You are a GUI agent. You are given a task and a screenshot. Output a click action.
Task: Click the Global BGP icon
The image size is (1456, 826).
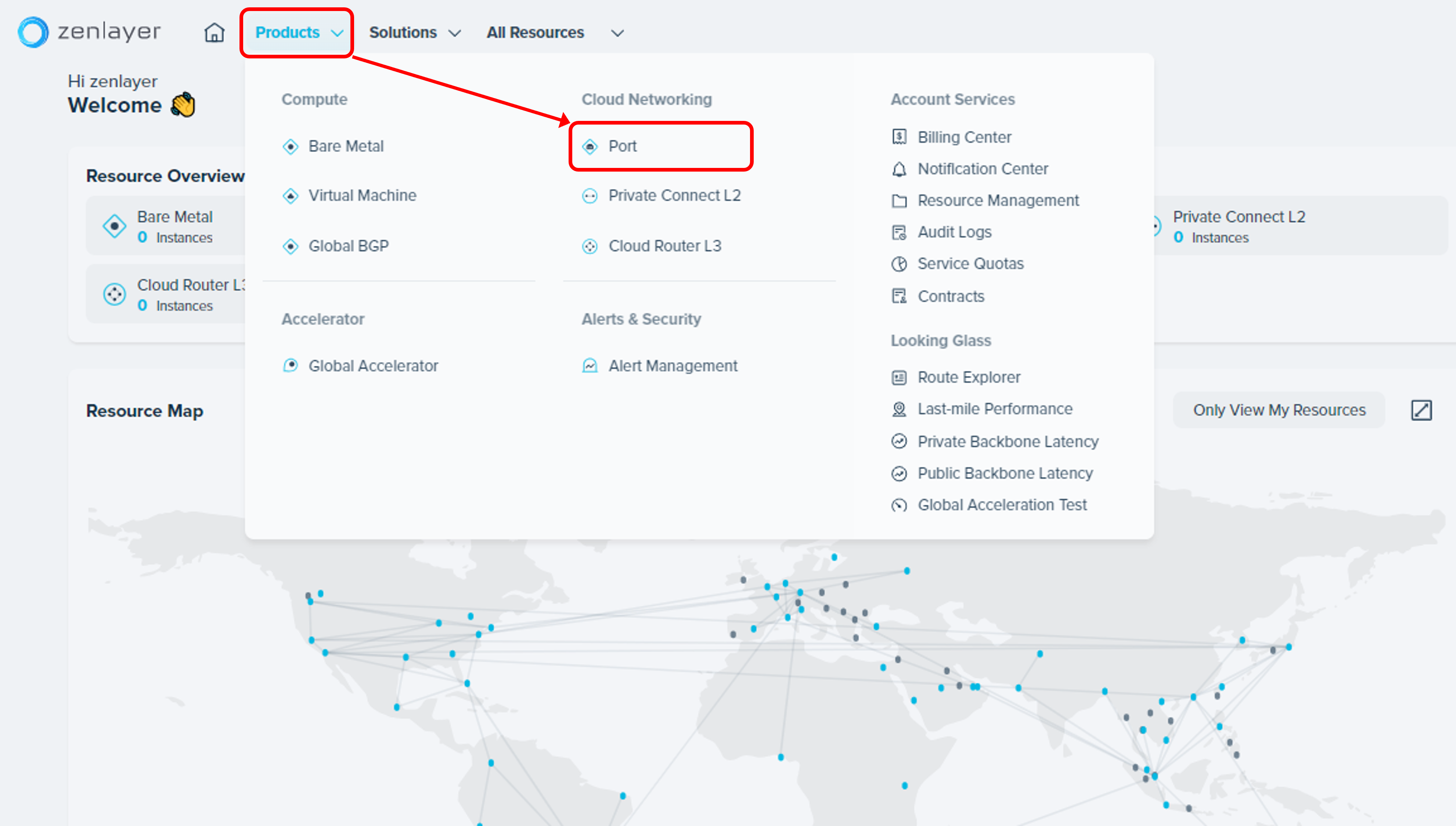pyautogui.click(x=290, y=246)
